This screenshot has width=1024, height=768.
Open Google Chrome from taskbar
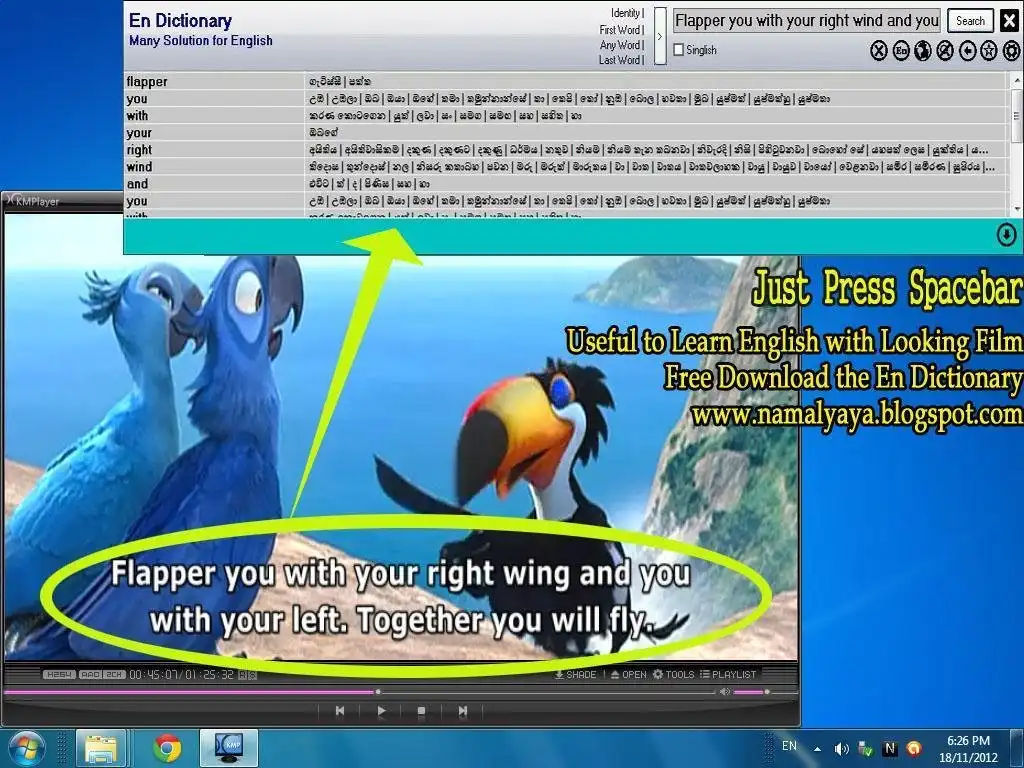click(x=167, y=748)
